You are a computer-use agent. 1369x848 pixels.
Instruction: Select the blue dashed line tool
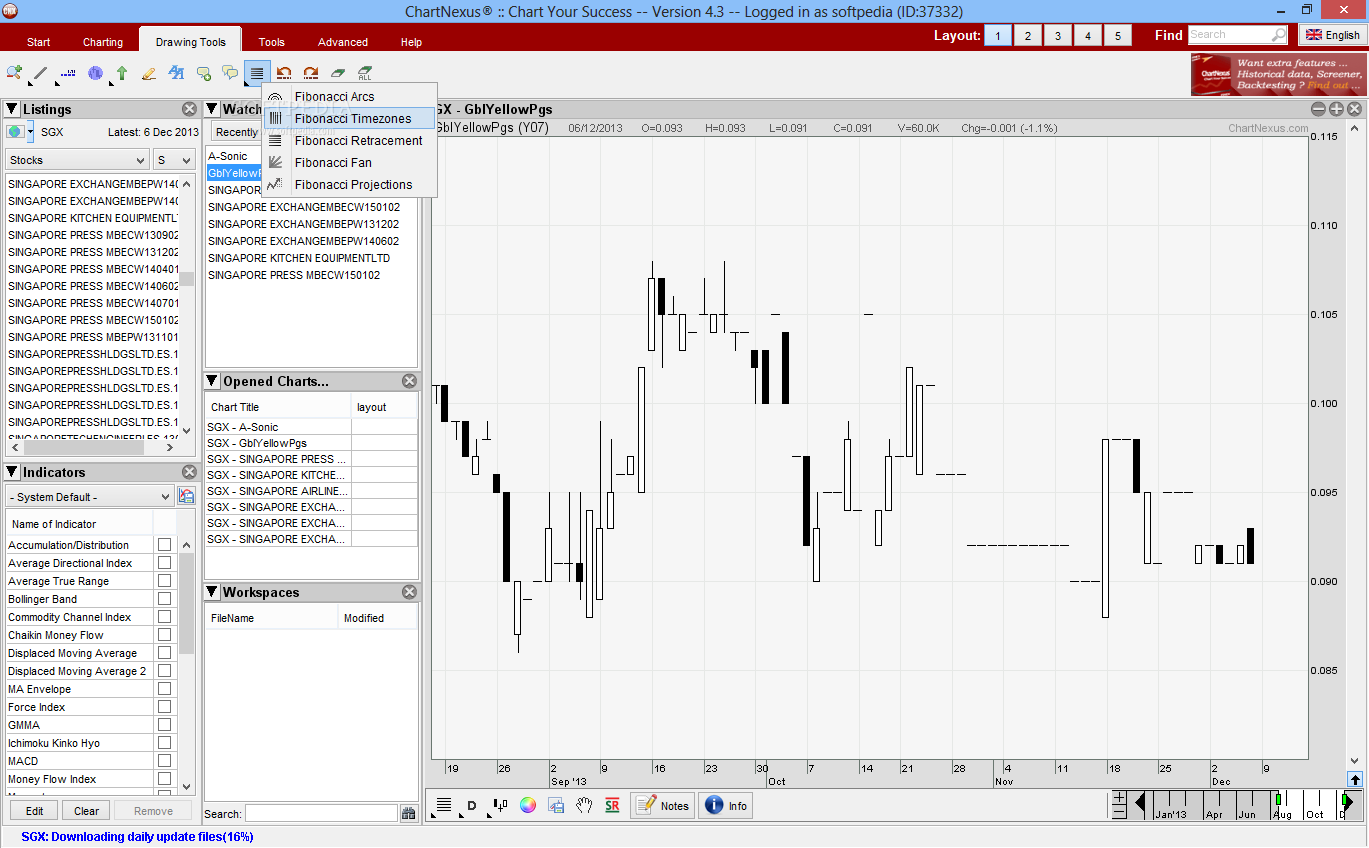[67, 73]
